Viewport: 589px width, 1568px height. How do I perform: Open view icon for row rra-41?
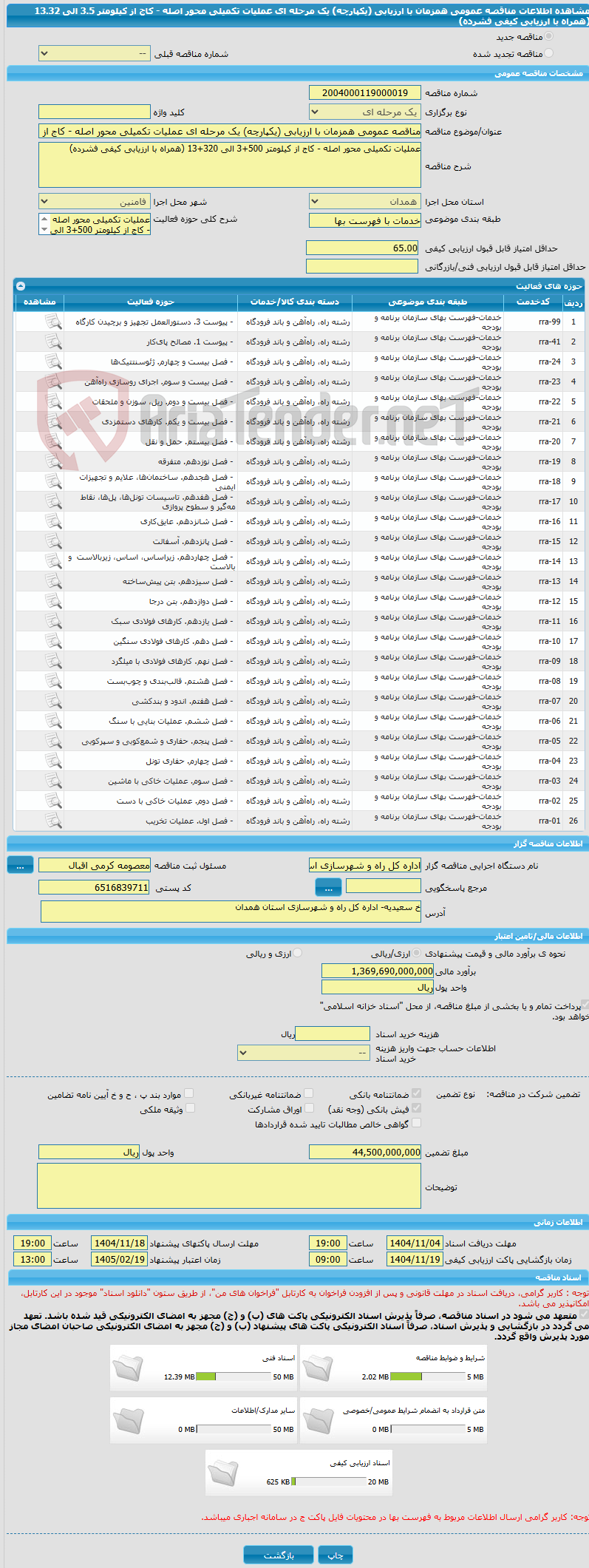click(x=53, y=342)
